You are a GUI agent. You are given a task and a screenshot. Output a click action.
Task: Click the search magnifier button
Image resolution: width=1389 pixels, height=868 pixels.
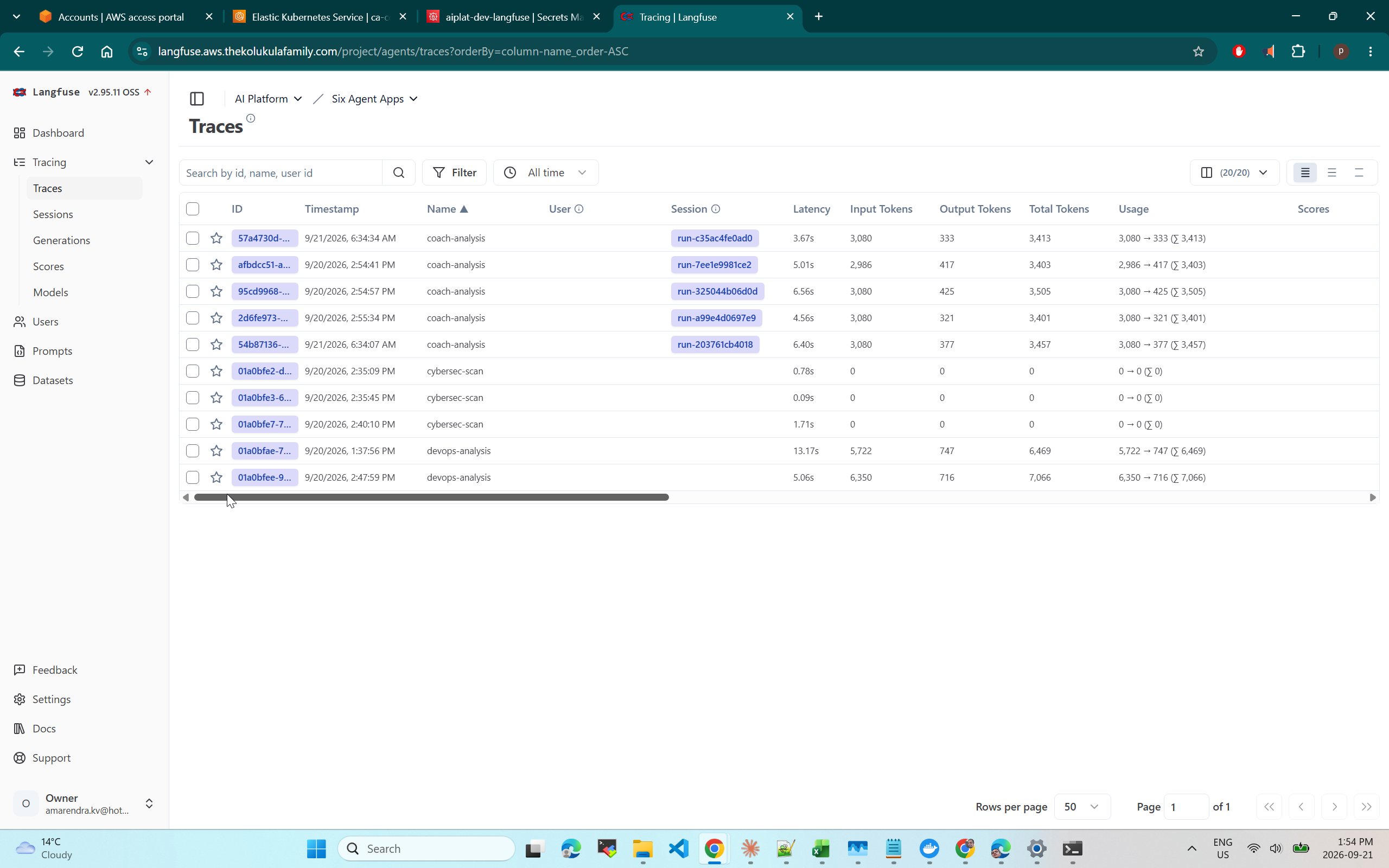pyautogui.click(x=399, y=173)
